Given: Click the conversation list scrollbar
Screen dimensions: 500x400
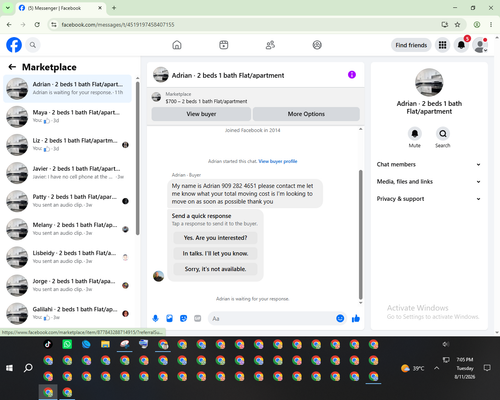Looking at the screenshot, I should (137, 158).
